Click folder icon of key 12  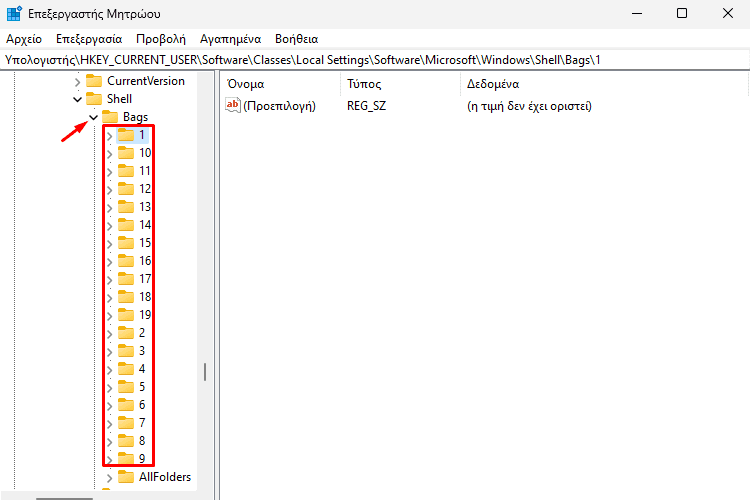point(126,189)
